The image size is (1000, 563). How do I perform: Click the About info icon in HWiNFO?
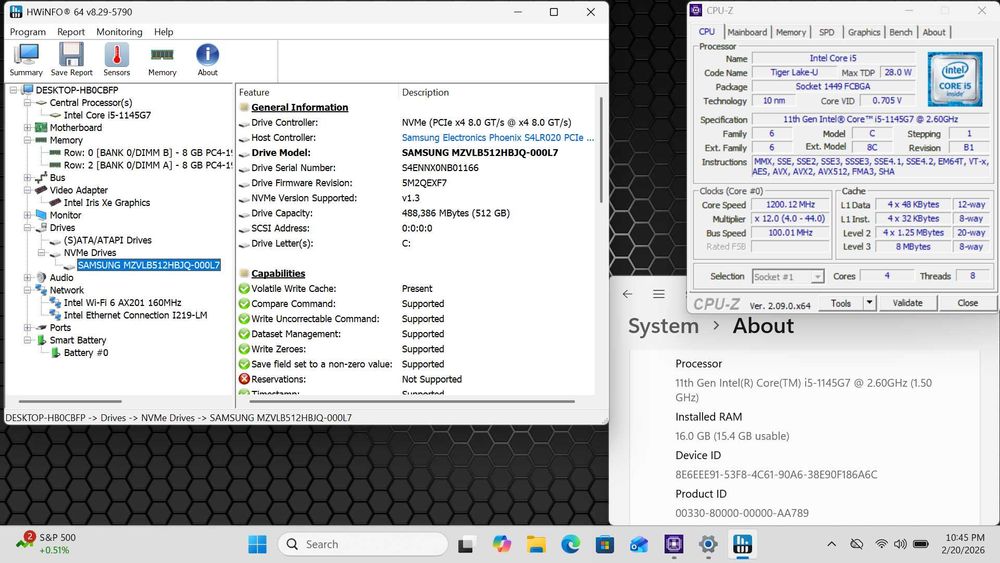[207, 60]
